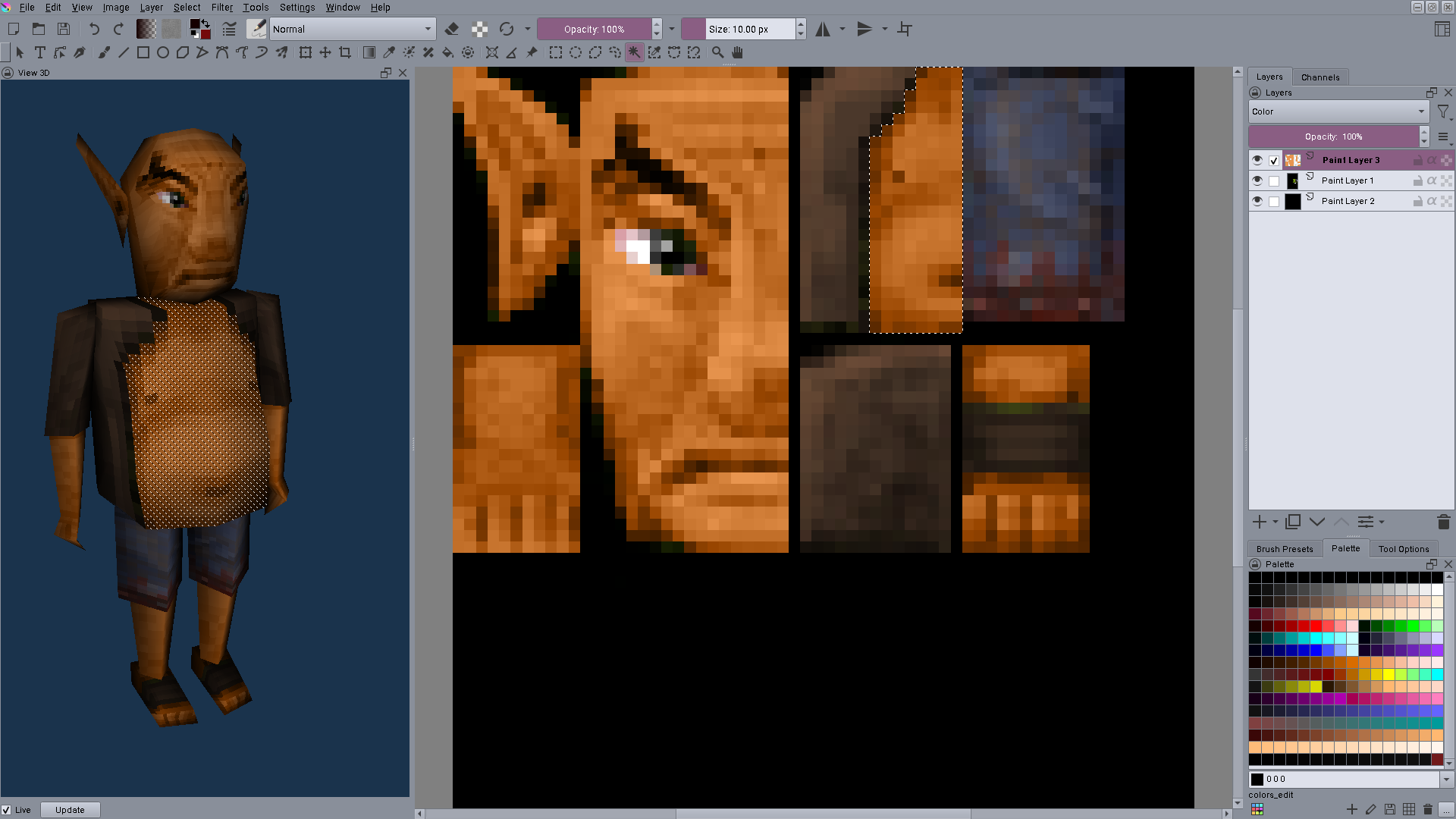Select the Move tool
This screenshot has height=819, width=1456.
pos(325,52)
